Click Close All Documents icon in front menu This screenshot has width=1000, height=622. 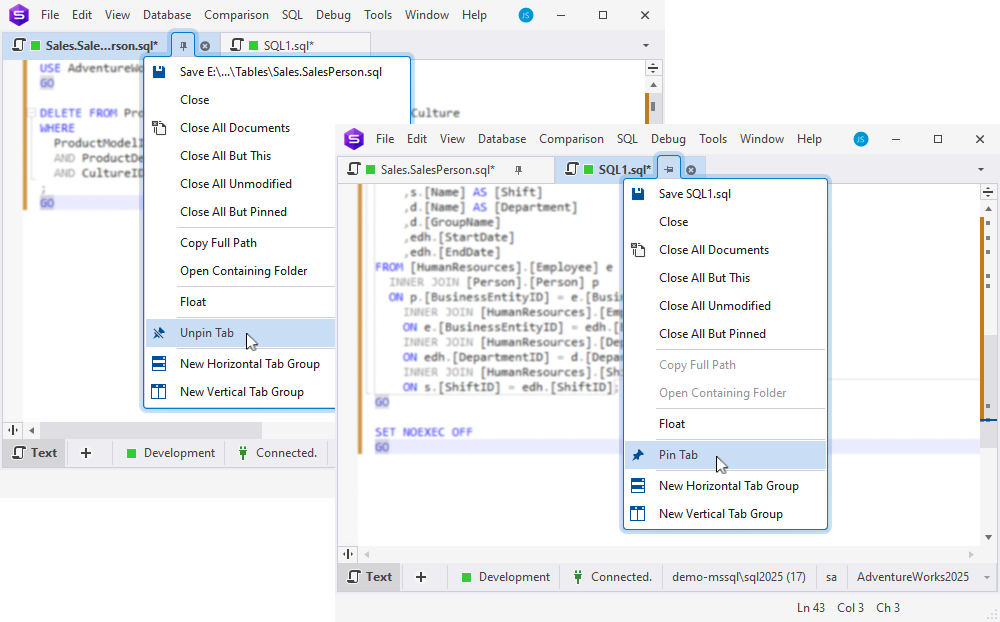tap(638, 249)
